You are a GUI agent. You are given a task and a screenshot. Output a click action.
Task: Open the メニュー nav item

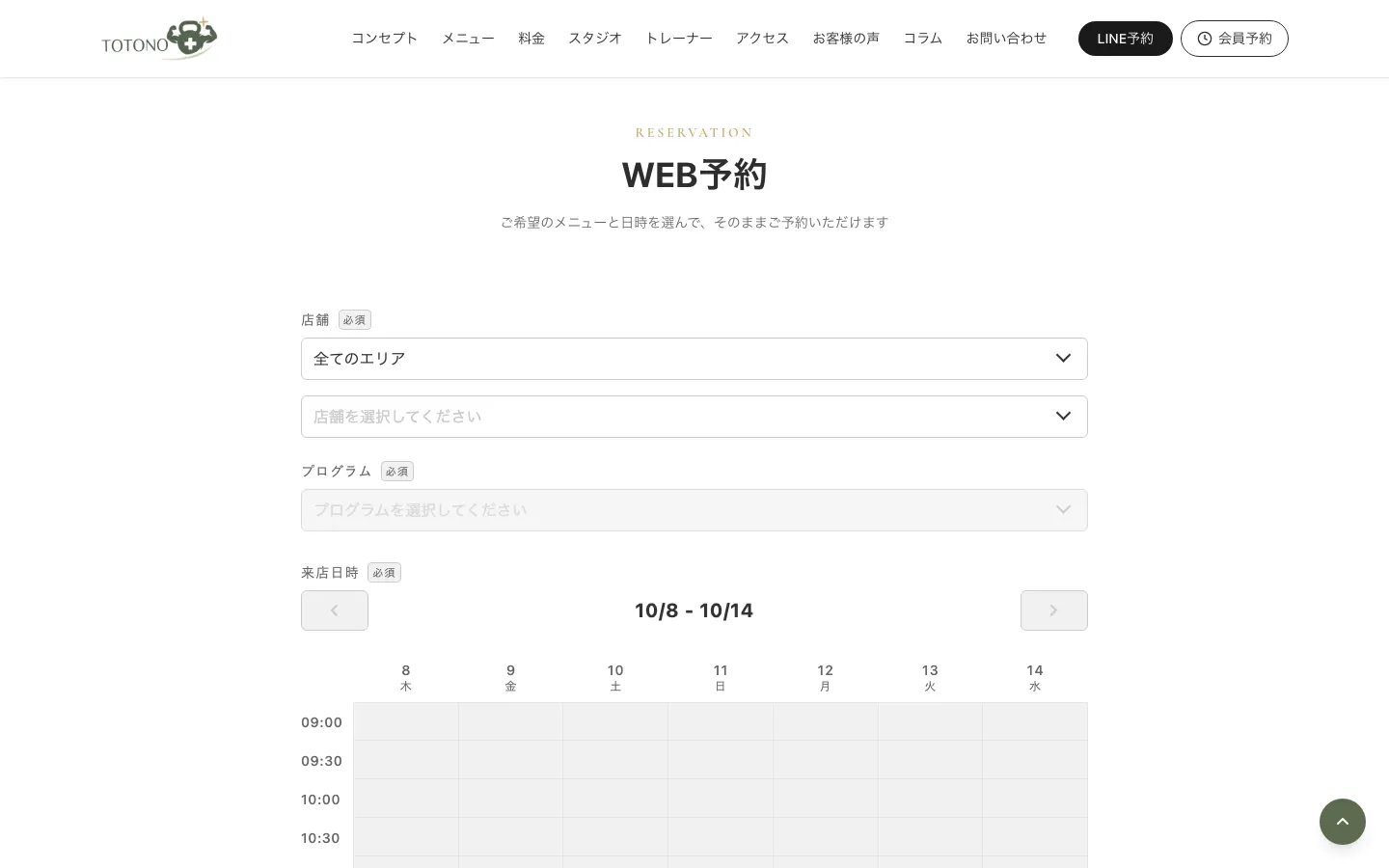pyautogui.click(x=469, y=39)
